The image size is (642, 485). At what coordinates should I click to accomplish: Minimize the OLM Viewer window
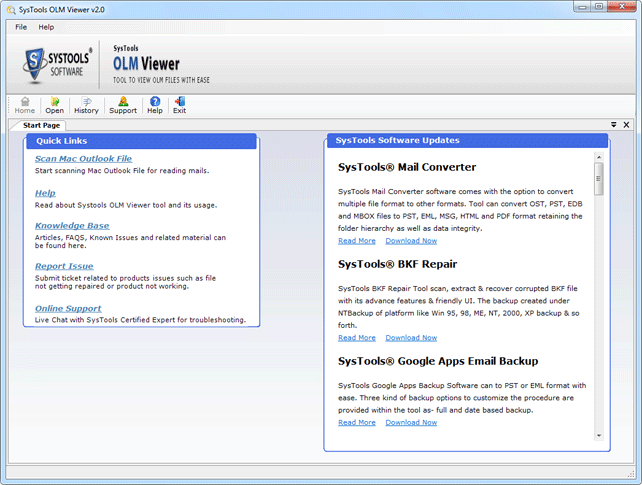582,7
